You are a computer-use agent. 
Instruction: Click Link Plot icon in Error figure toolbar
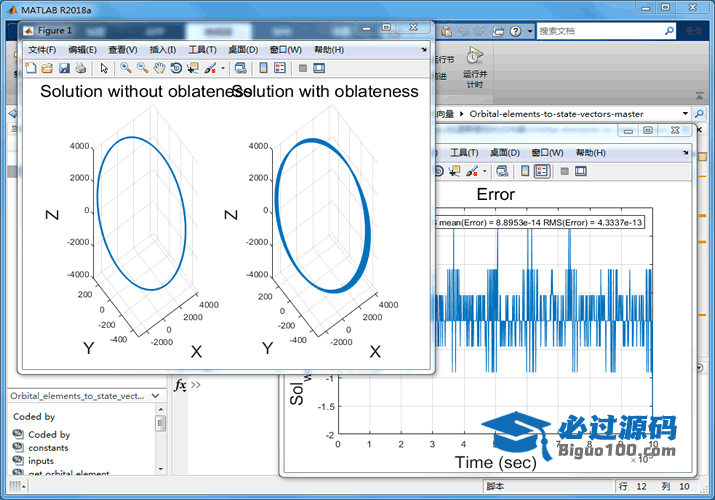tap(502, 171)
